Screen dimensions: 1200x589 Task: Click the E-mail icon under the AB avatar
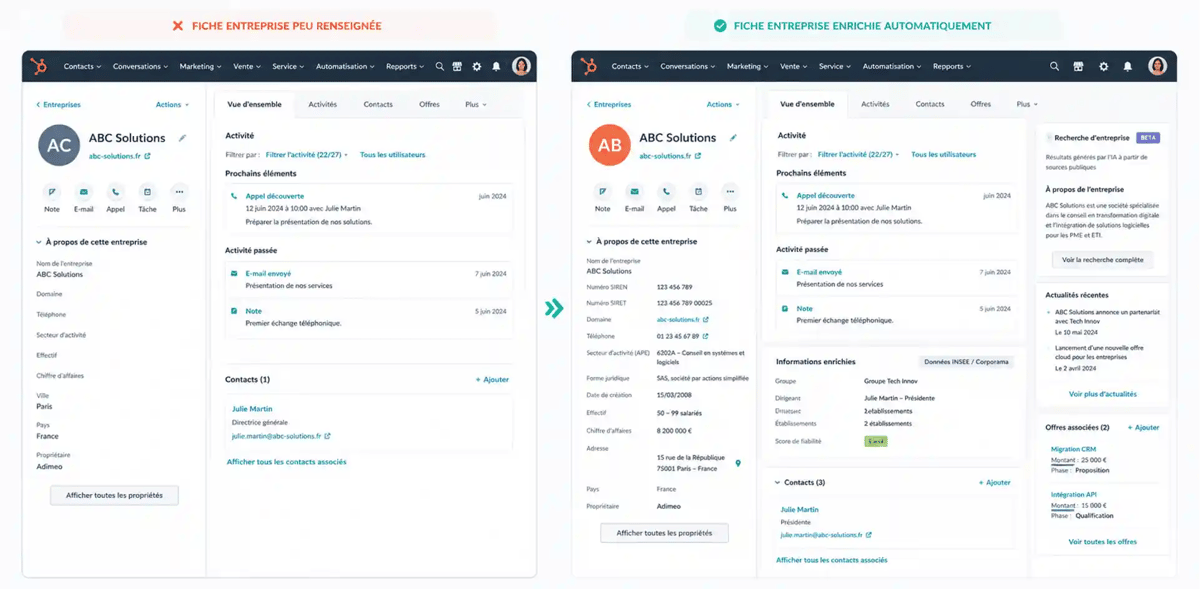(635, 191)
